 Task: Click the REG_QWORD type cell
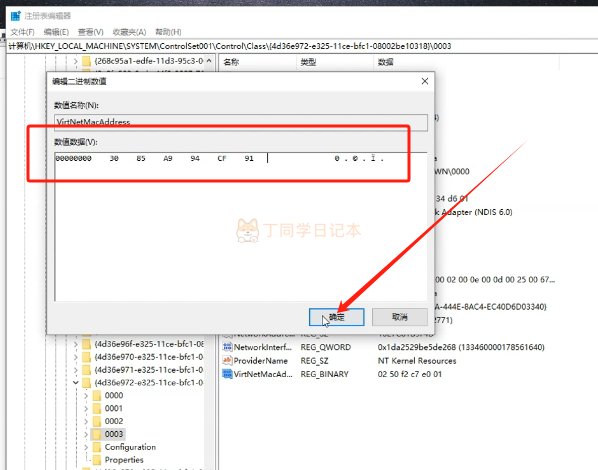point(326,347)
